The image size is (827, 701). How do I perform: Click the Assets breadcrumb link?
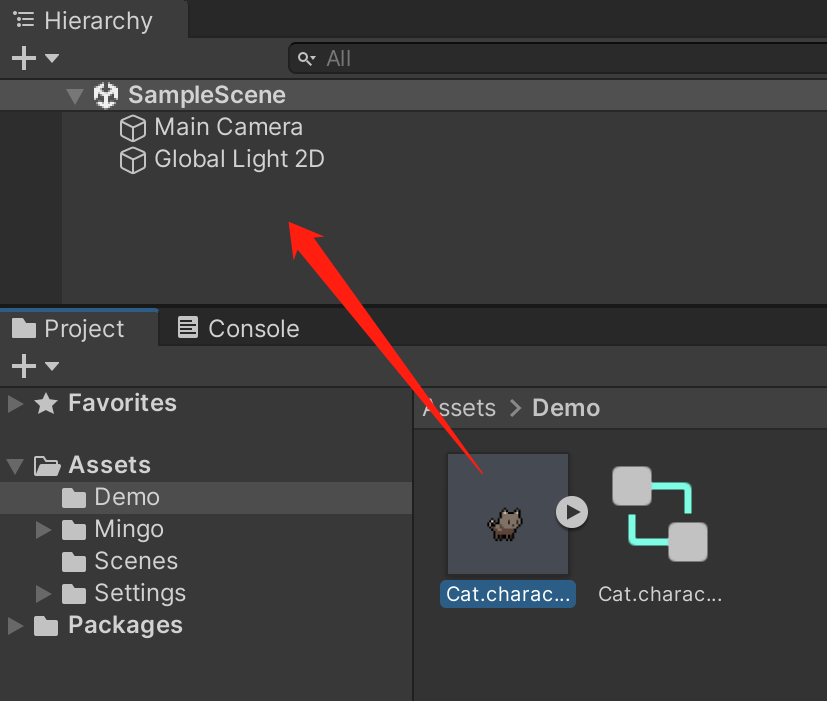pos(459,408)
